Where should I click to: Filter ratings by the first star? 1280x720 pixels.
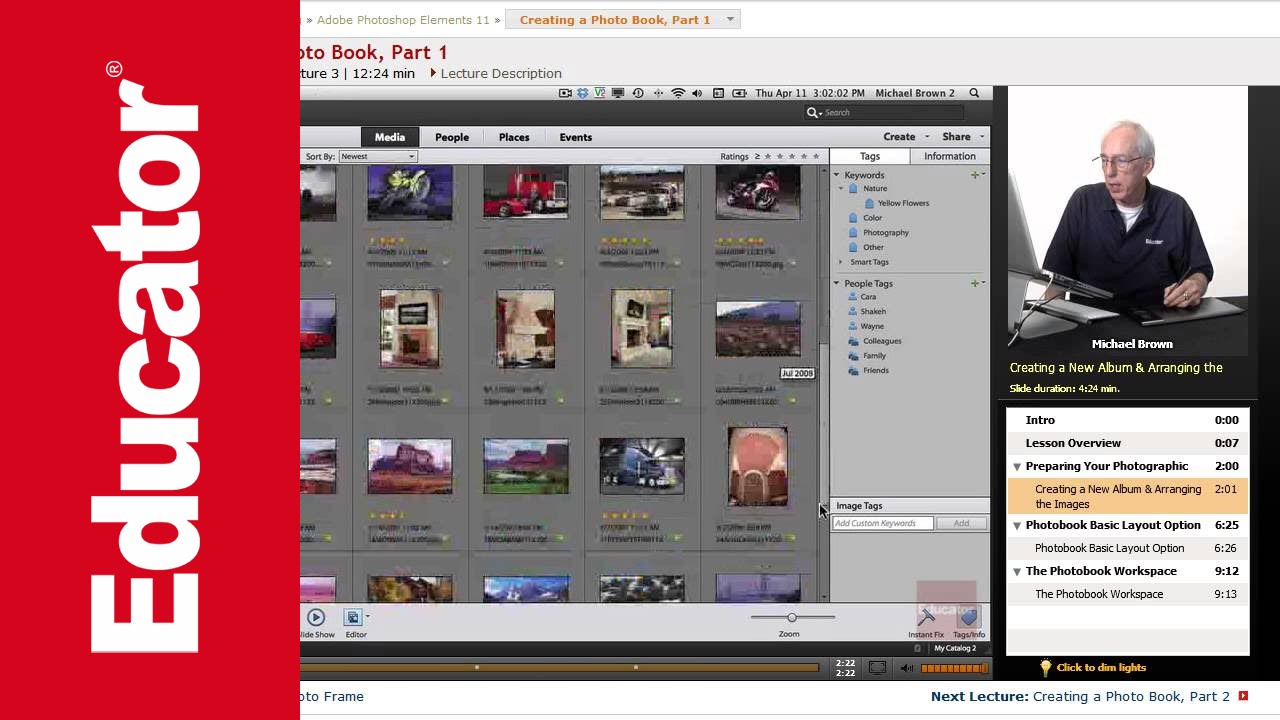(768, 156)
